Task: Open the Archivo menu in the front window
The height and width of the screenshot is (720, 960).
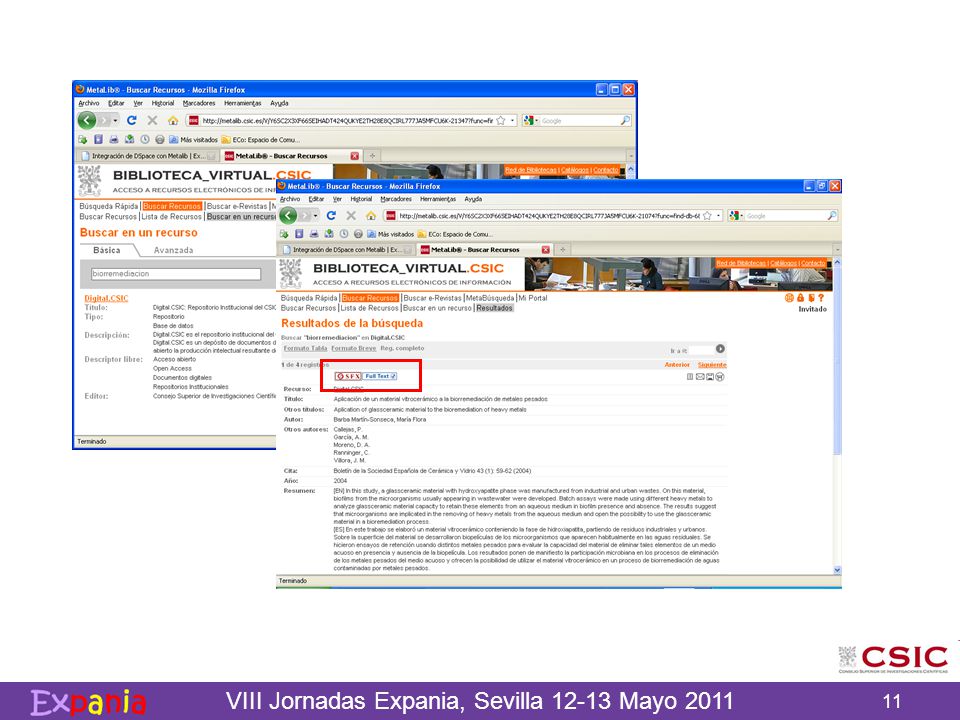Action: click(290, 199)
